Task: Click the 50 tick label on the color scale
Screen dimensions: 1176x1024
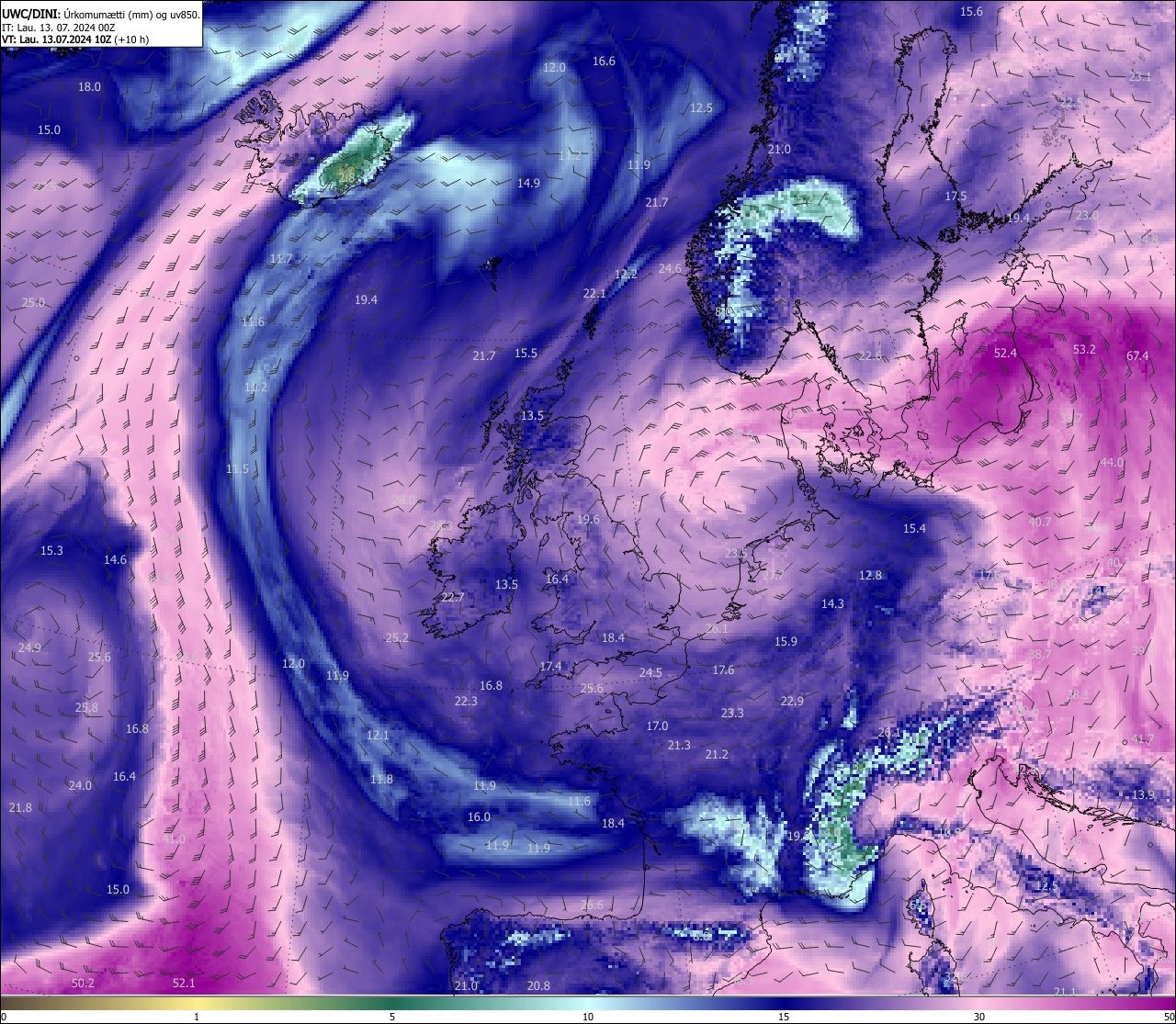Action: tap(1168, 1017)
